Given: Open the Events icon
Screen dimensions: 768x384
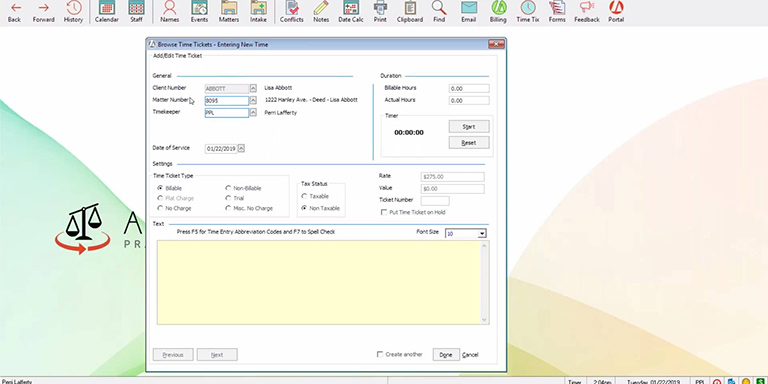Looking at the screenshot, I should [199, 12].
